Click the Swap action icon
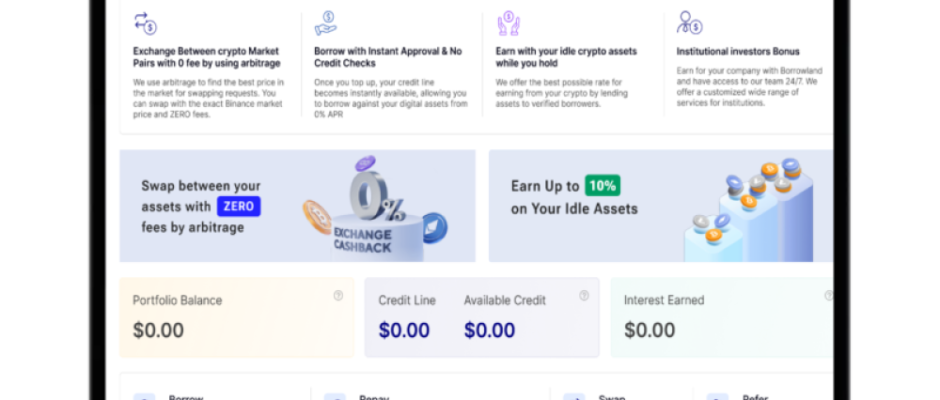The height and width of the screenshot is (400, 940). (574, 396)
